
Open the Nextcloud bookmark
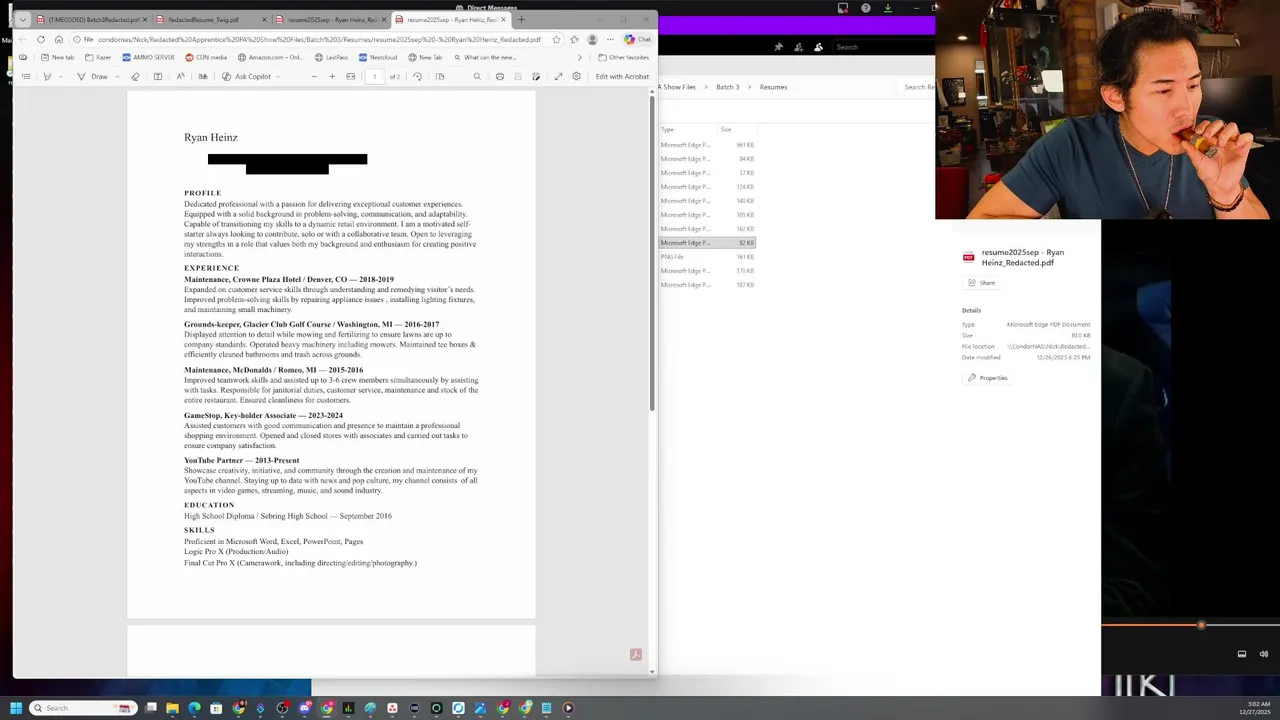[x=377, y=57]
